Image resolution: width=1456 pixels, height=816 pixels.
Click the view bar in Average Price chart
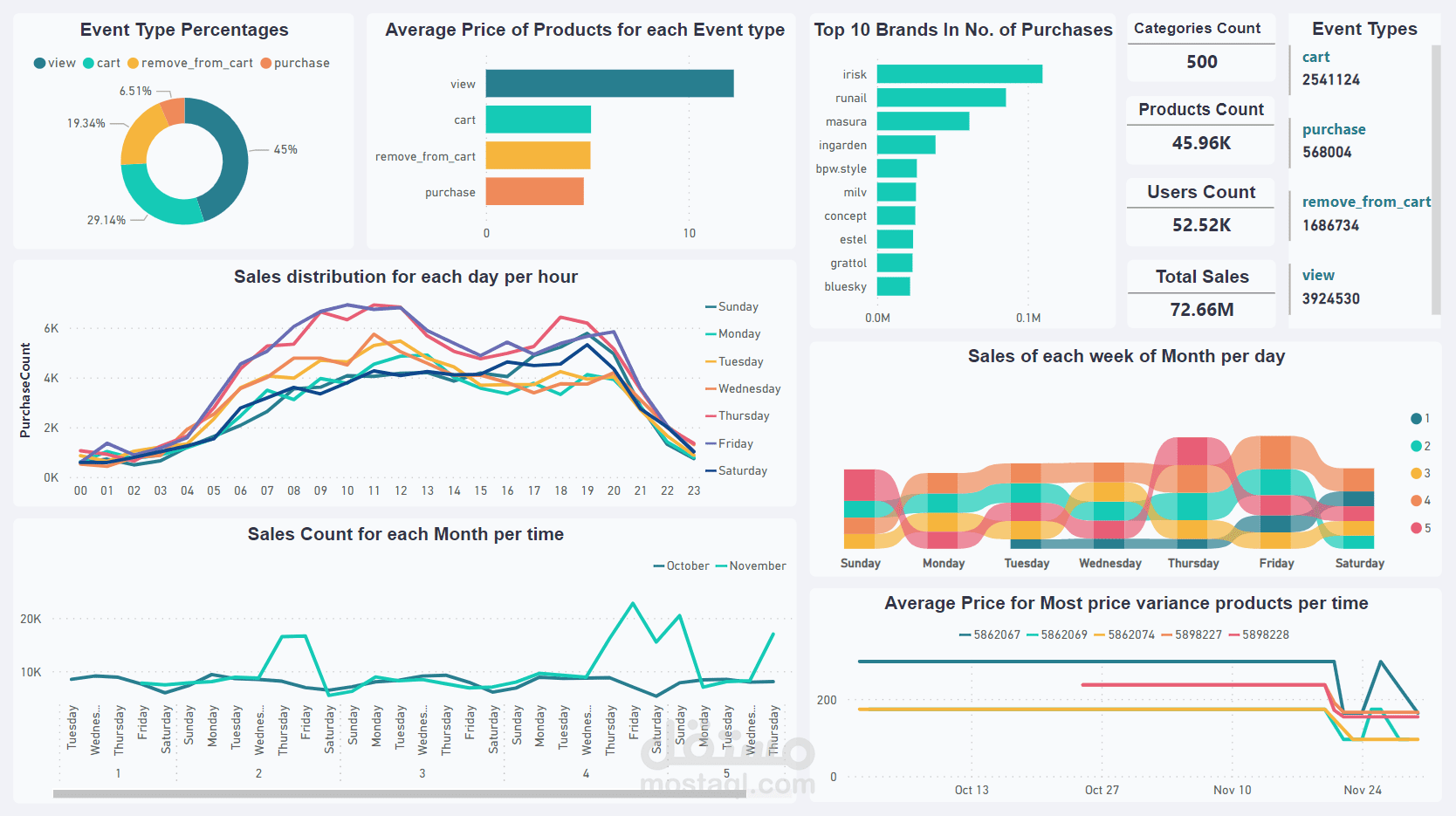tap(609, 84)
